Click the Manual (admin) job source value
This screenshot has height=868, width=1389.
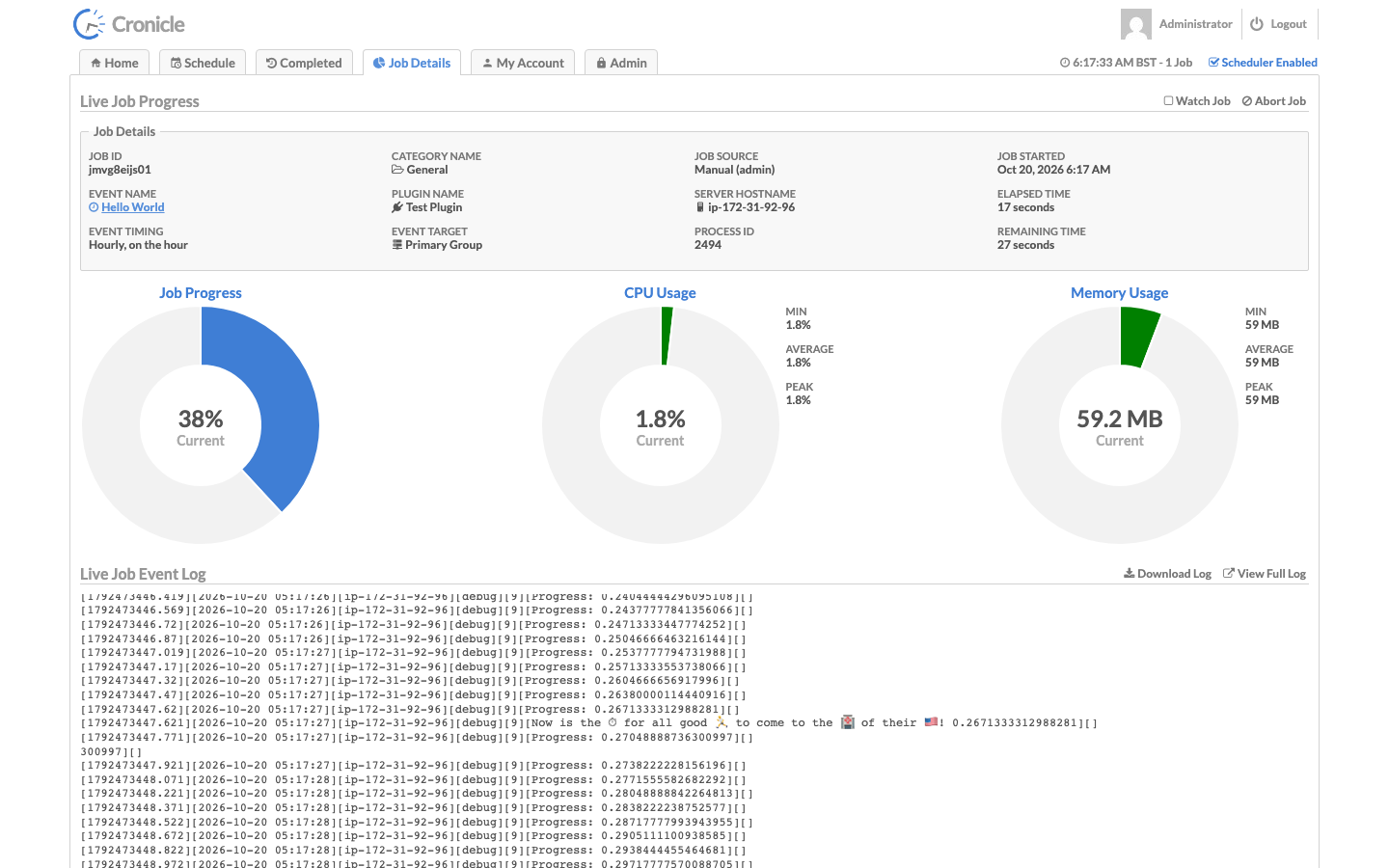pyautogui.click(x=735, y=170)
